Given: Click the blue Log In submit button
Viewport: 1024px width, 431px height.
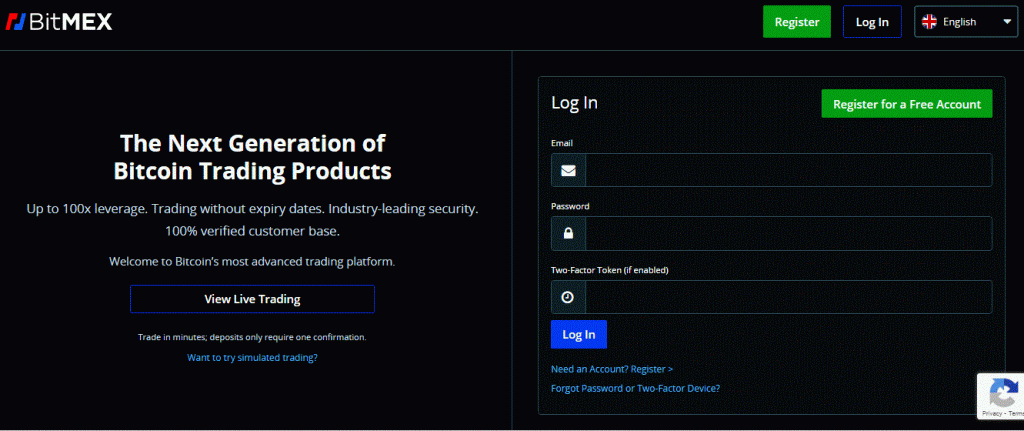Looking at the screenshot, I should pos(579,334).
